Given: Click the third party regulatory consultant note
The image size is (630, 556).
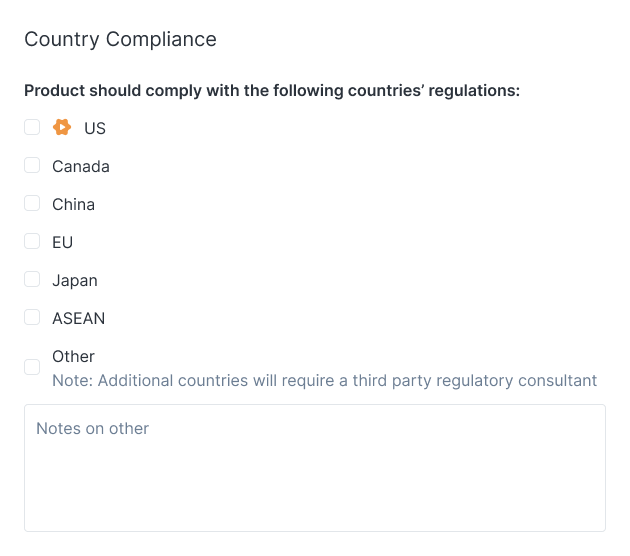Looking at the screenshot, I should [x=325, y=380].
